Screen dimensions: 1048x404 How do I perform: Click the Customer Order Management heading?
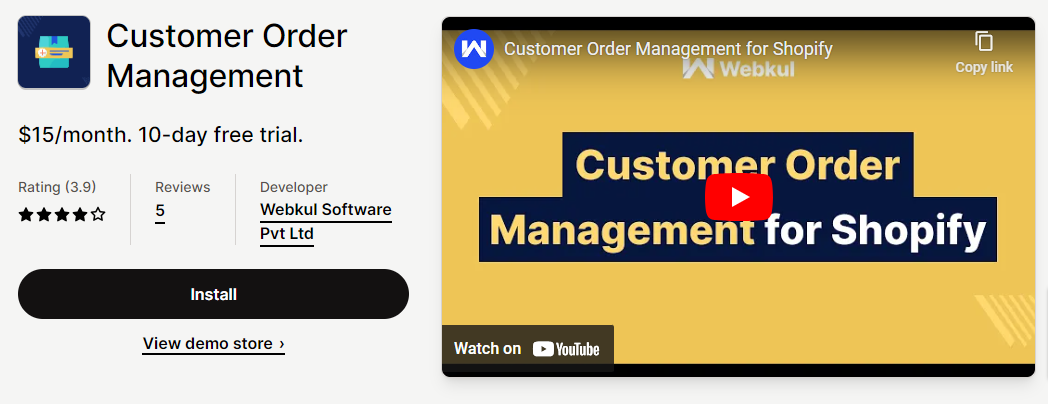tap(227, 56)
